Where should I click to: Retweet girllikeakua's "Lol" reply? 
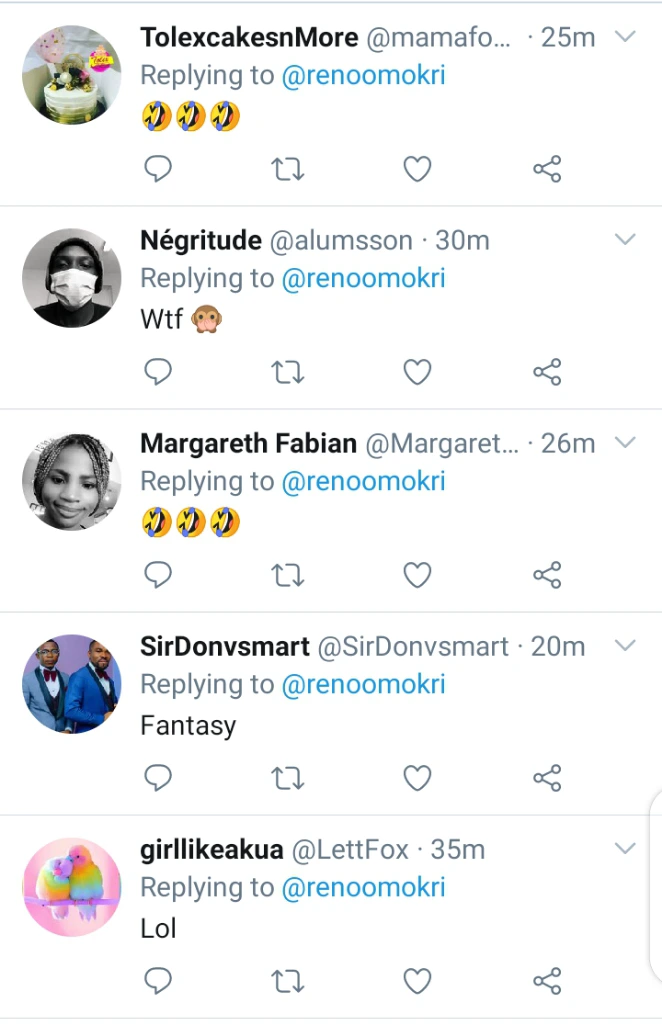pos(288,981)
